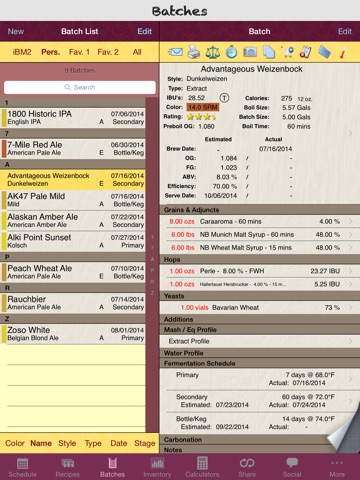The height and width of the screenshot is (480, 360).
Task: Sort batches by Name
Action: click(x=41, y=443)
